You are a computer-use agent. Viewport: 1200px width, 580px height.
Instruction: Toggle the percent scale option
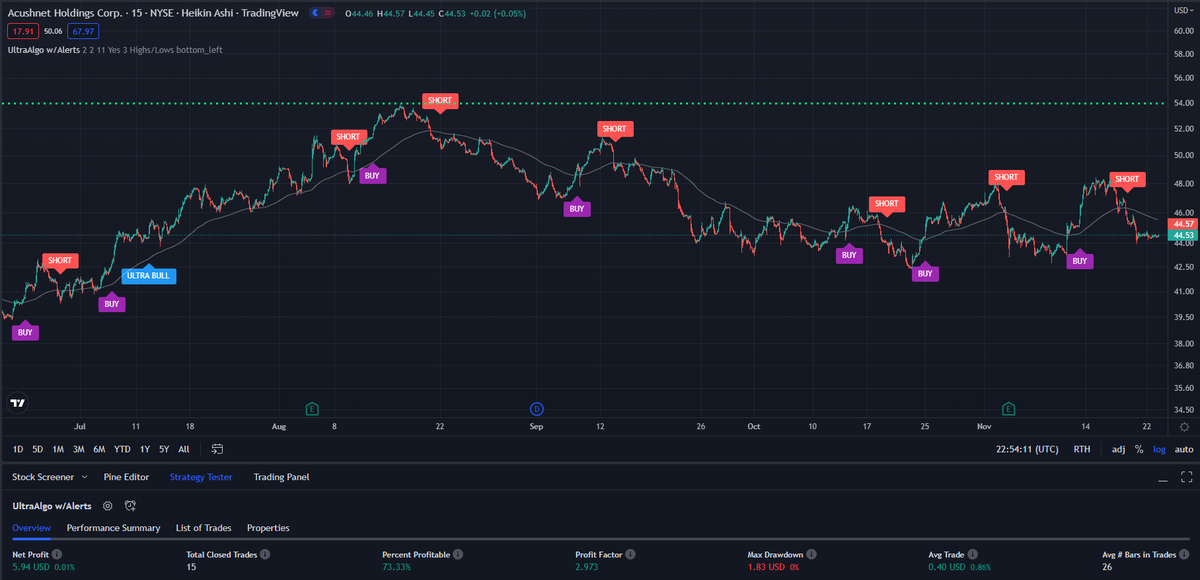pyautogui.click(x=1139, y=449)
